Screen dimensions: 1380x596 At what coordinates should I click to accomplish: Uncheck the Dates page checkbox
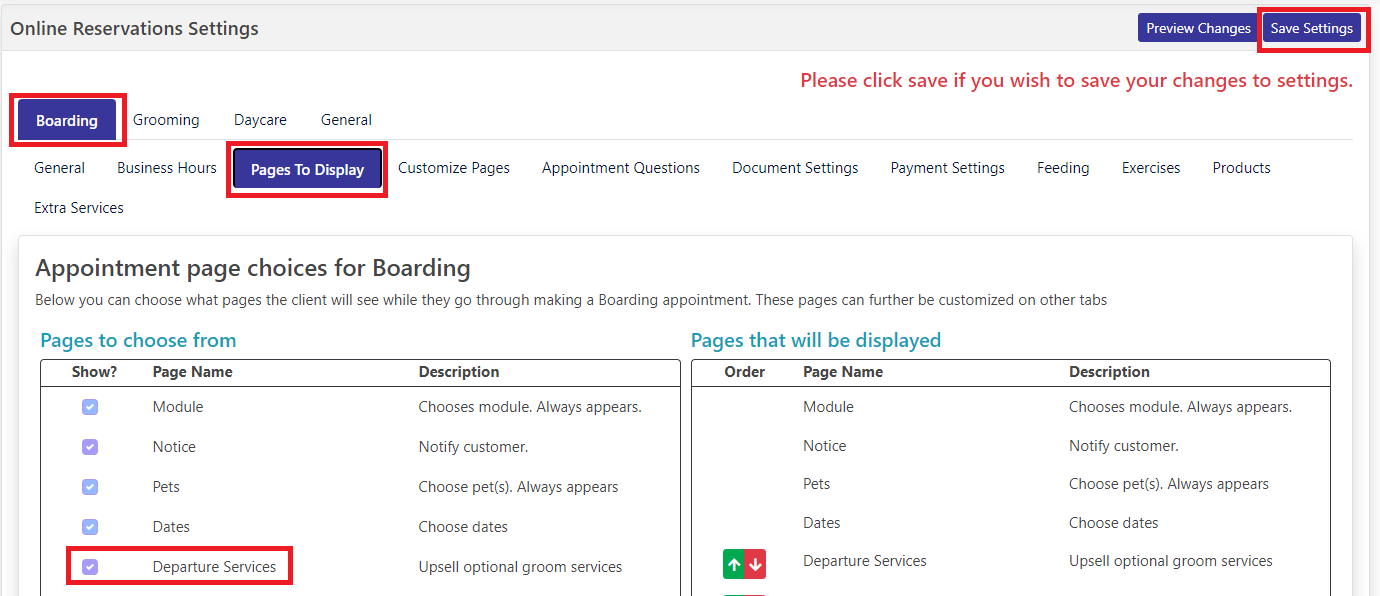tap(90, 527)
